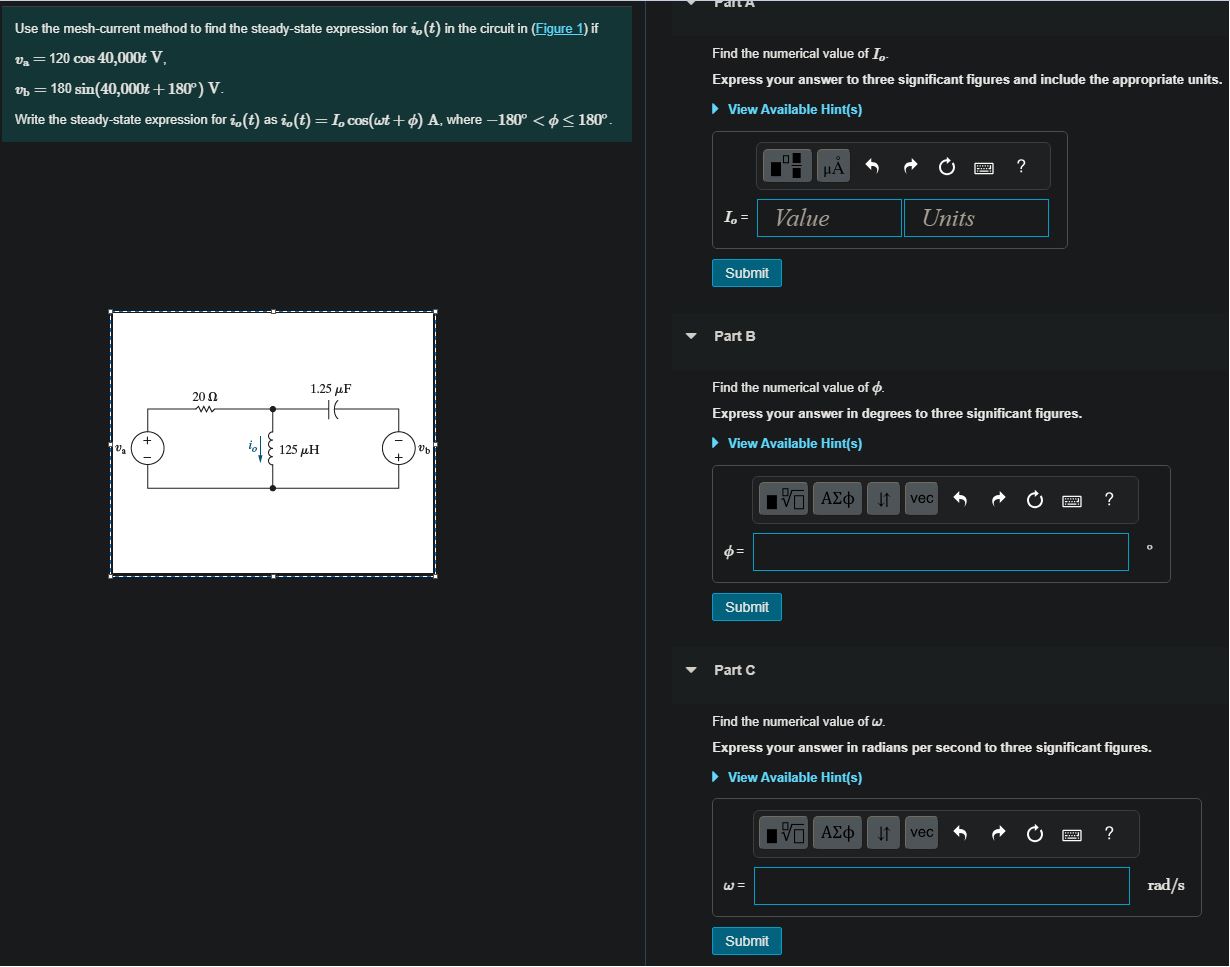Image resolution: width=1230 pixels, height=967 pixels.
Task: Click the redo arrow in Part B toolbar
Action: pos(998,498)
